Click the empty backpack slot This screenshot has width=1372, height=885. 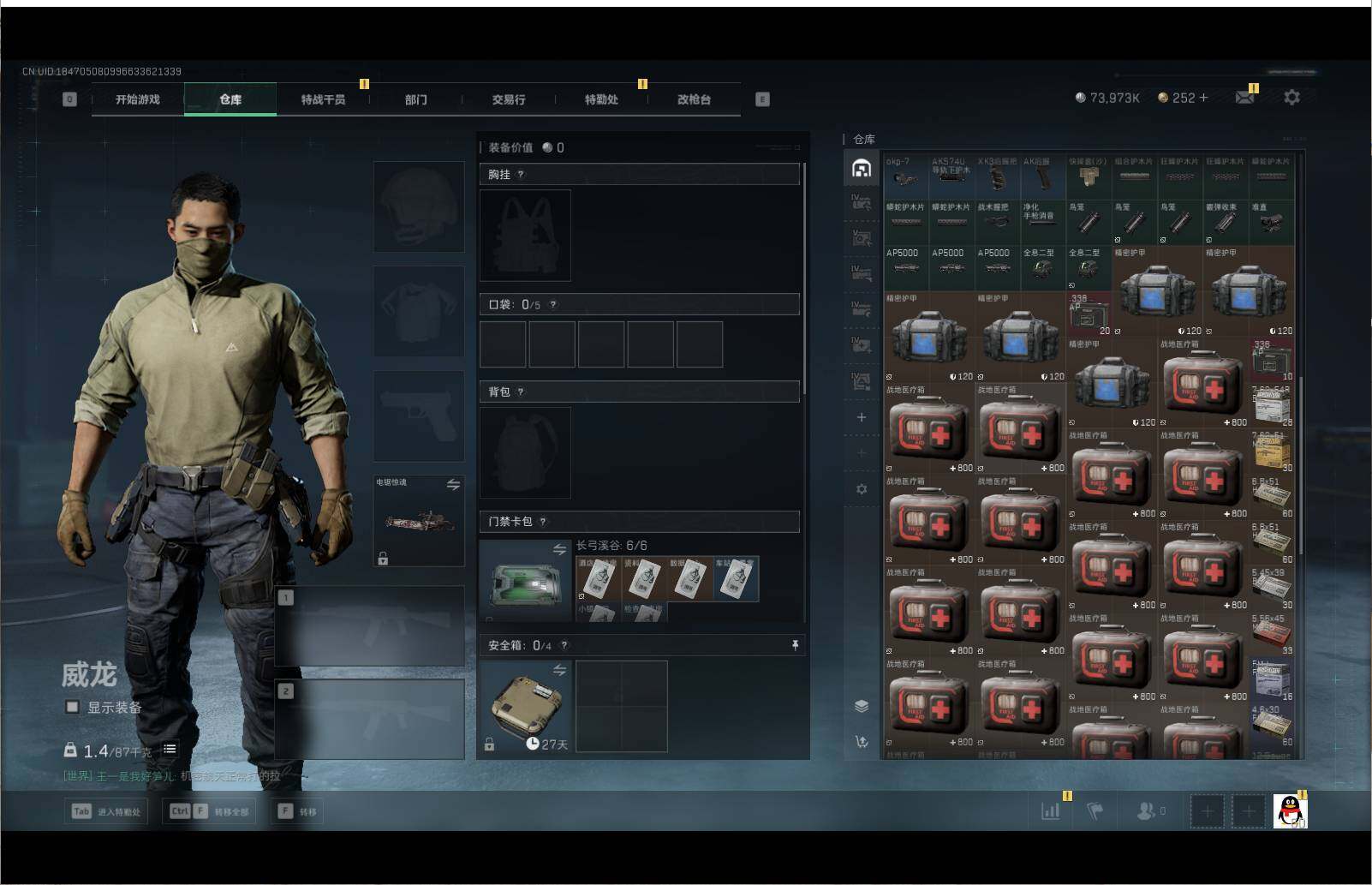coord(525,453)
